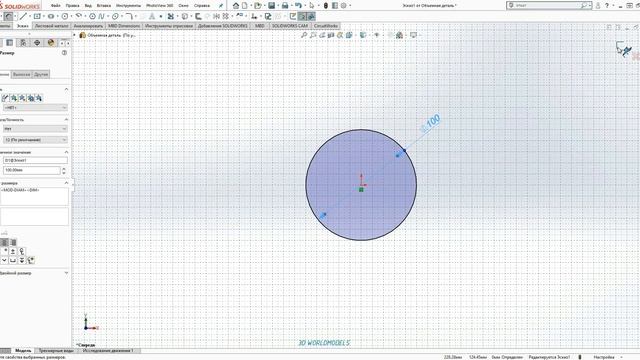The image size is (640, 360).
Task: Select the Sketch Text tool
Action: tap(151, 16)
